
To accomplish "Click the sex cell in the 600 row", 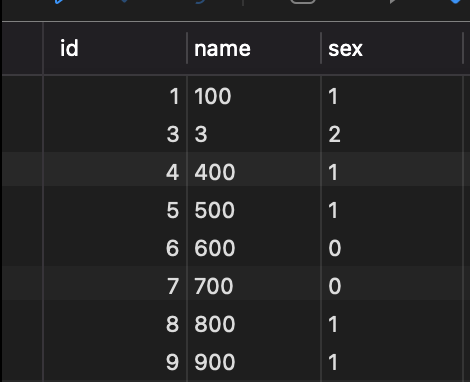I will pyautogui.click(x=392, y=248).
